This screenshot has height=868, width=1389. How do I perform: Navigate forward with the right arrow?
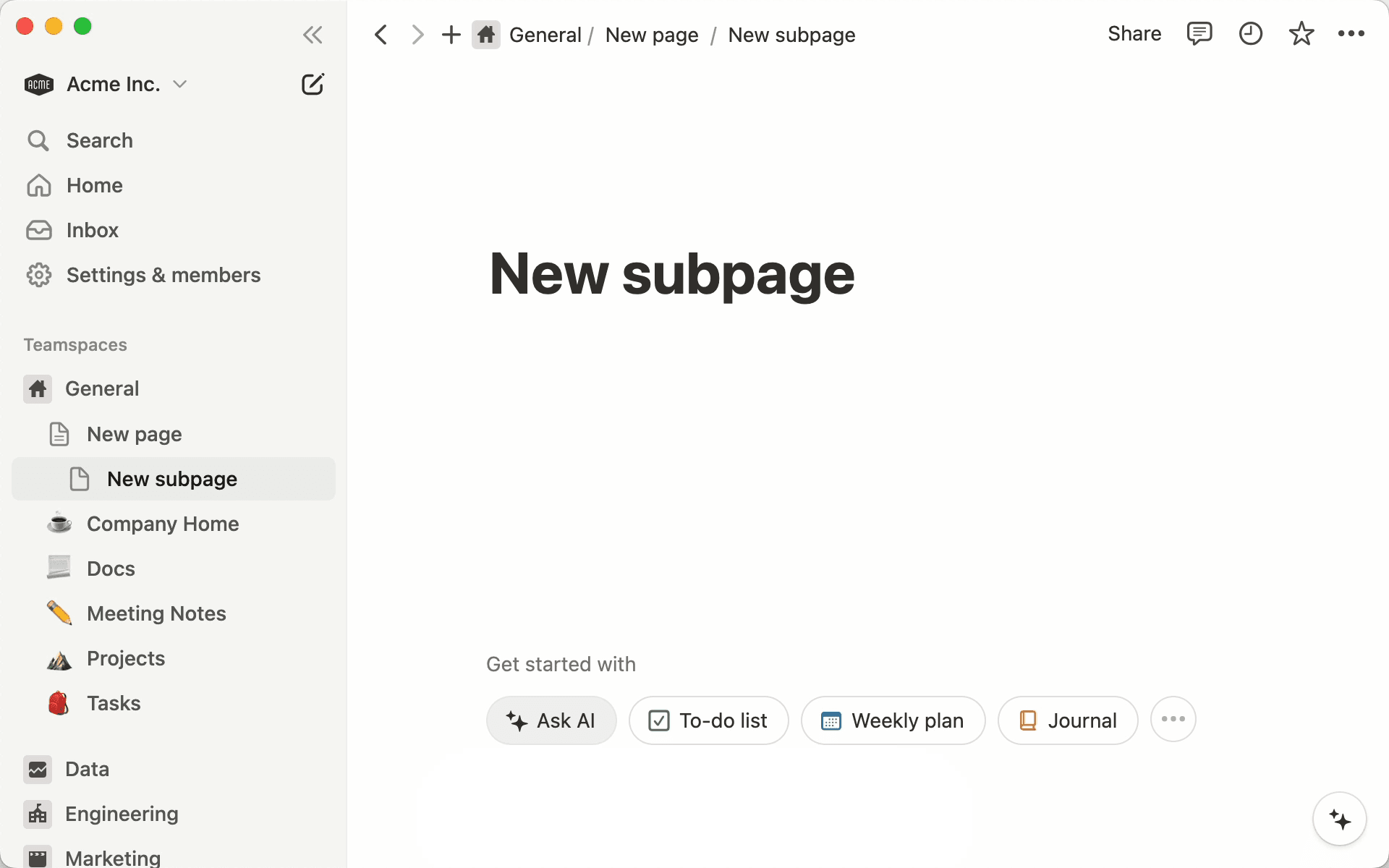tap(417, 35)
